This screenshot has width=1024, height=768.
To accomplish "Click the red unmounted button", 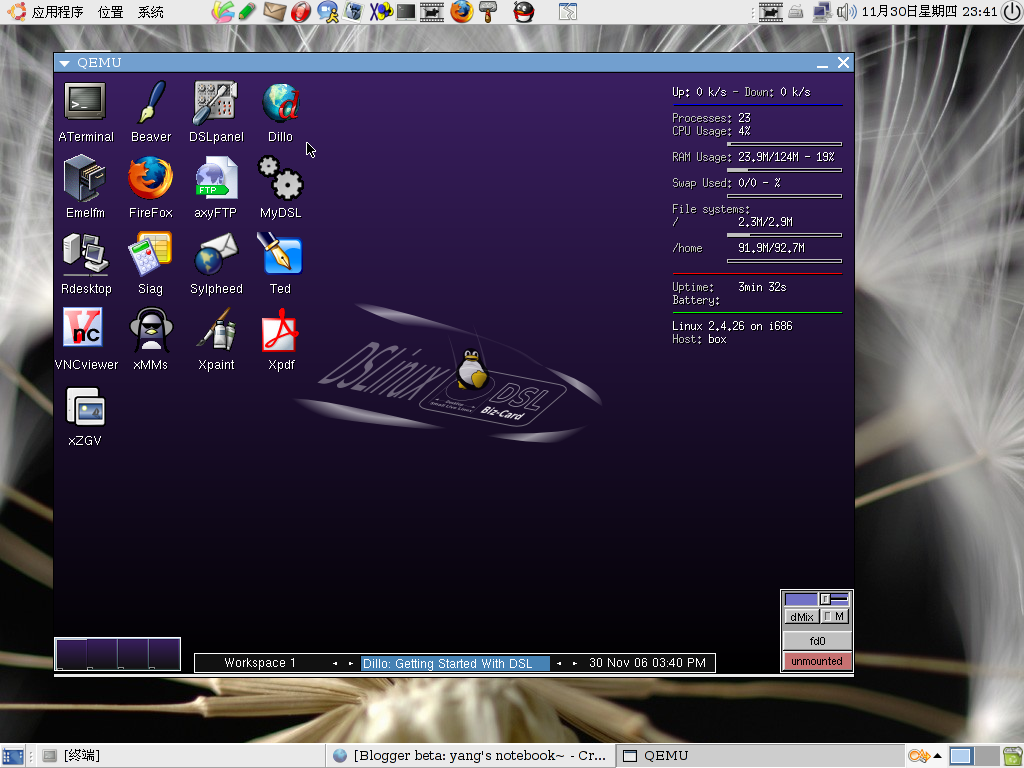I will coord(817,661).
